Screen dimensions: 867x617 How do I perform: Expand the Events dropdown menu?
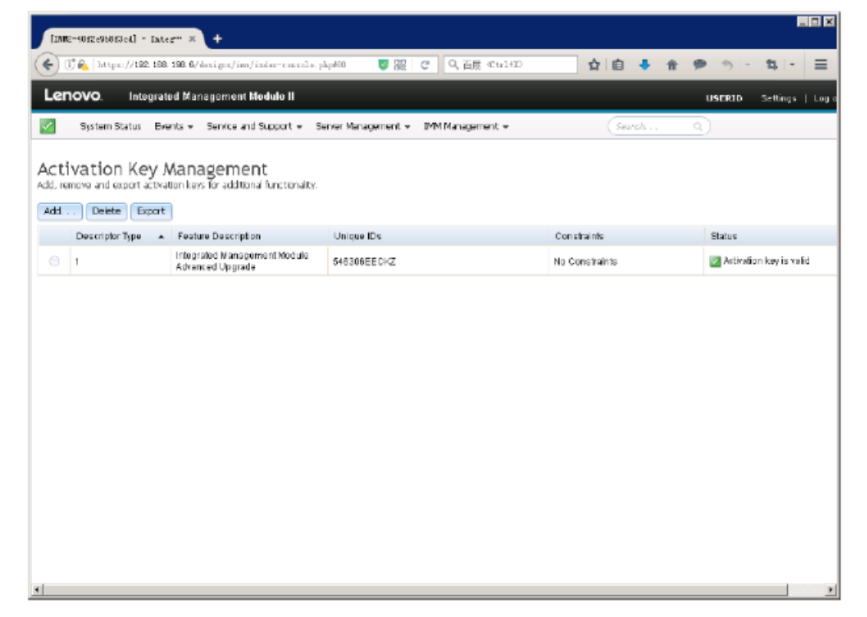click(x=174, y=127)
